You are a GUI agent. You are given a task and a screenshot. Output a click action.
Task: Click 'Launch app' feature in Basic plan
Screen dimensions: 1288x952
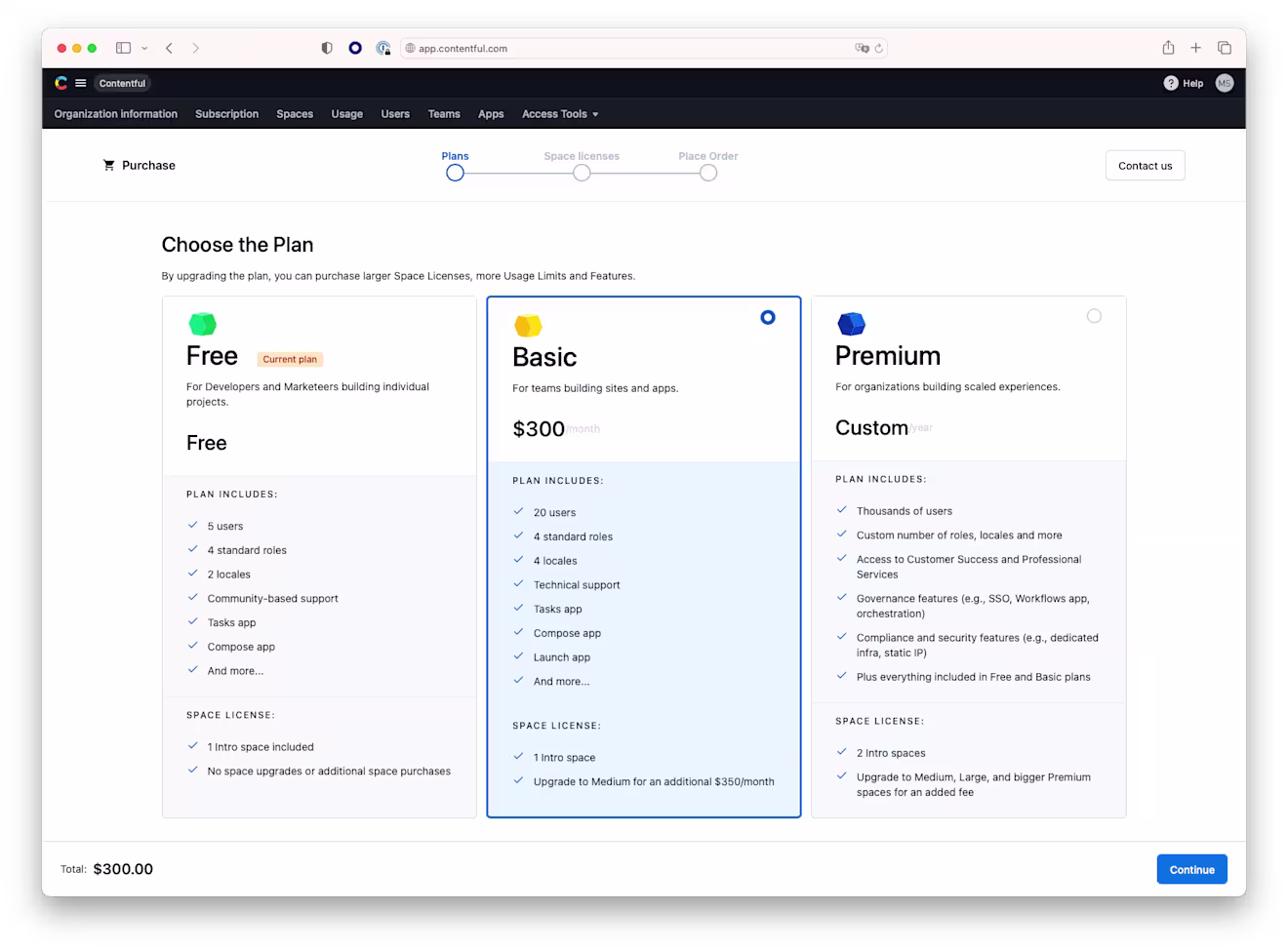pos(562,657)
